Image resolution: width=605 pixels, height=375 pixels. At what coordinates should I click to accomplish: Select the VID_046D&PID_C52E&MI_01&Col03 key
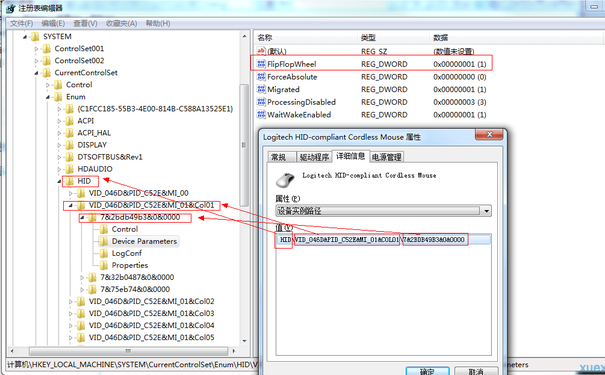tap(151, 313)
